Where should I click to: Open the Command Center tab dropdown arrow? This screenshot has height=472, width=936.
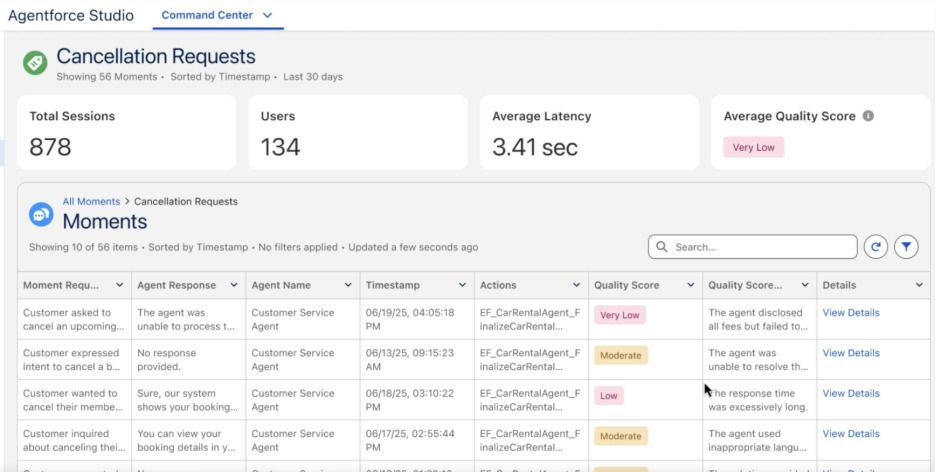(x=267, y=15)
